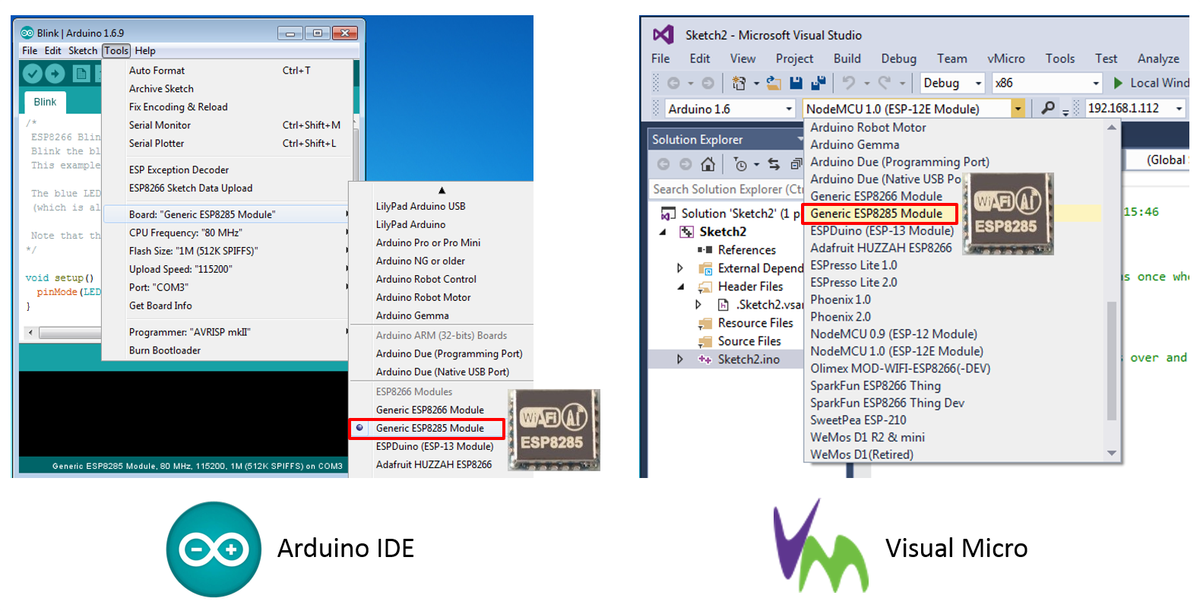Viewport: 1200px width, 611px height.
Task: Click Solution Explorer Home icon
Action: click(708, 164)
